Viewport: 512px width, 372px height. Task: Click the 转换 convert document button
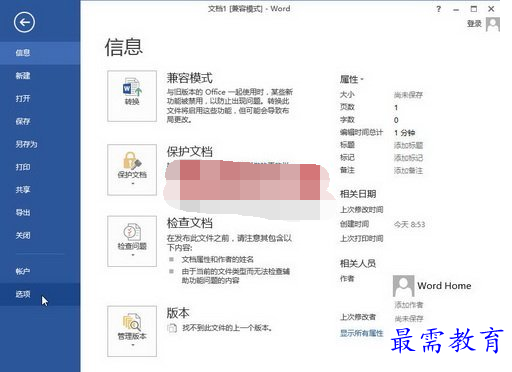(x=132, y=96)
